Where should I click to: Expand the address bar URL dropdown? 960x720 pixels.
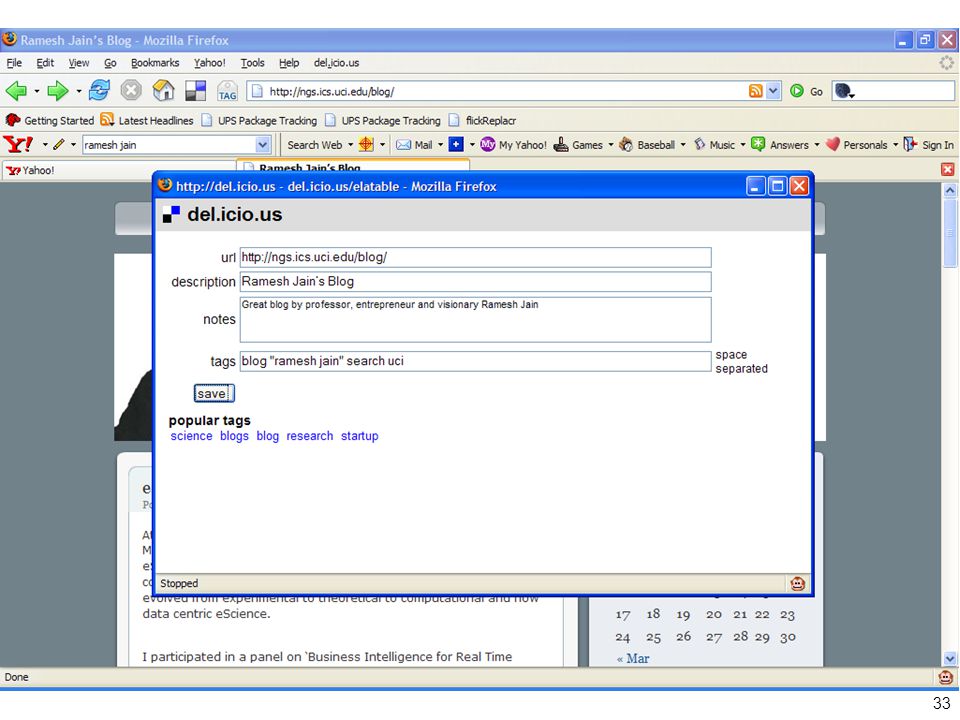pos(773,91)
